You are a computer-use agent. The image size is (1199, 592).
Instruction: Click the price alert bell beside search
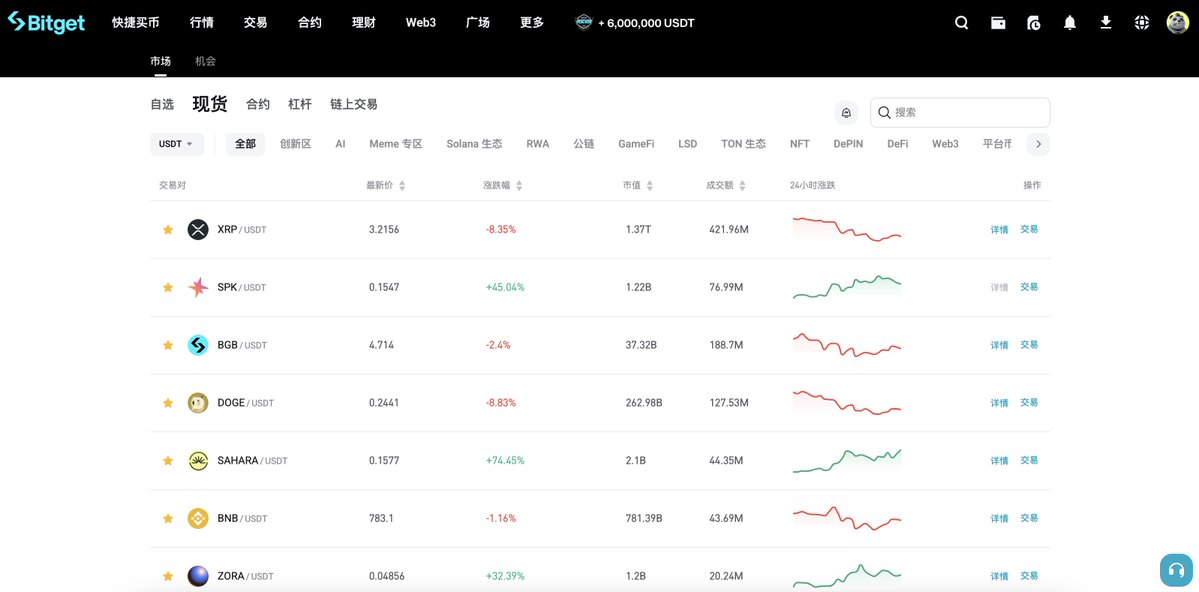[x=846, y=112]
